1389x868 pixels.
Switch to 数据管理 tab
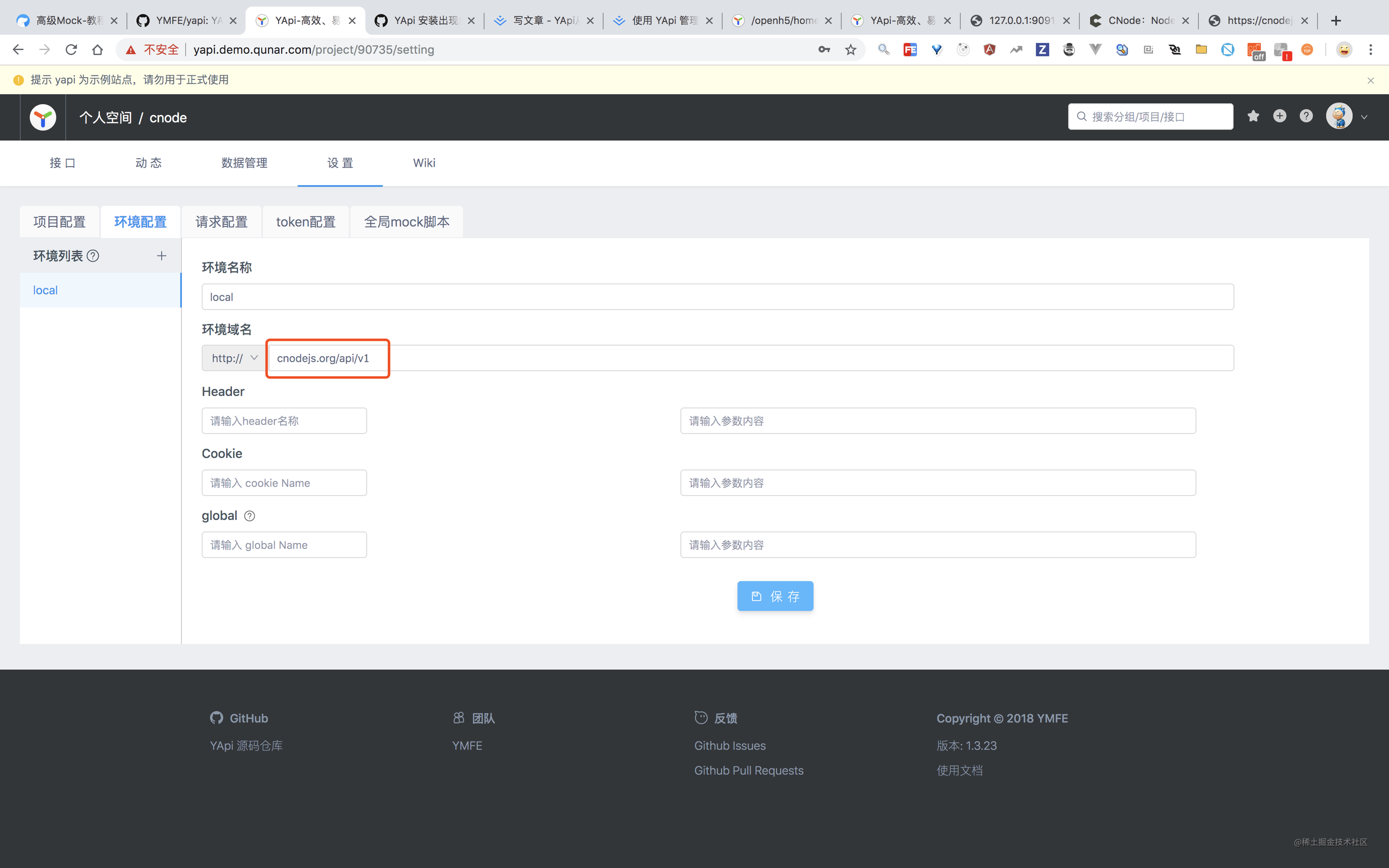[x=244, y=163]
